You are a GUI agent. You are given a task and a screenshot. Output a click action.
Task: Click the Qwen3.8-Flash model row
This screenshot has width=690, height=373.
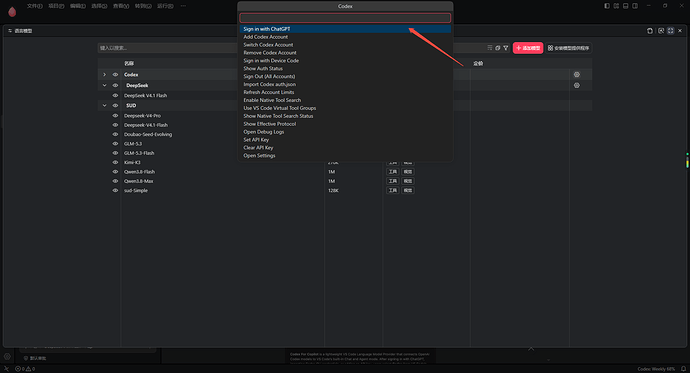[x=345, y=172]
